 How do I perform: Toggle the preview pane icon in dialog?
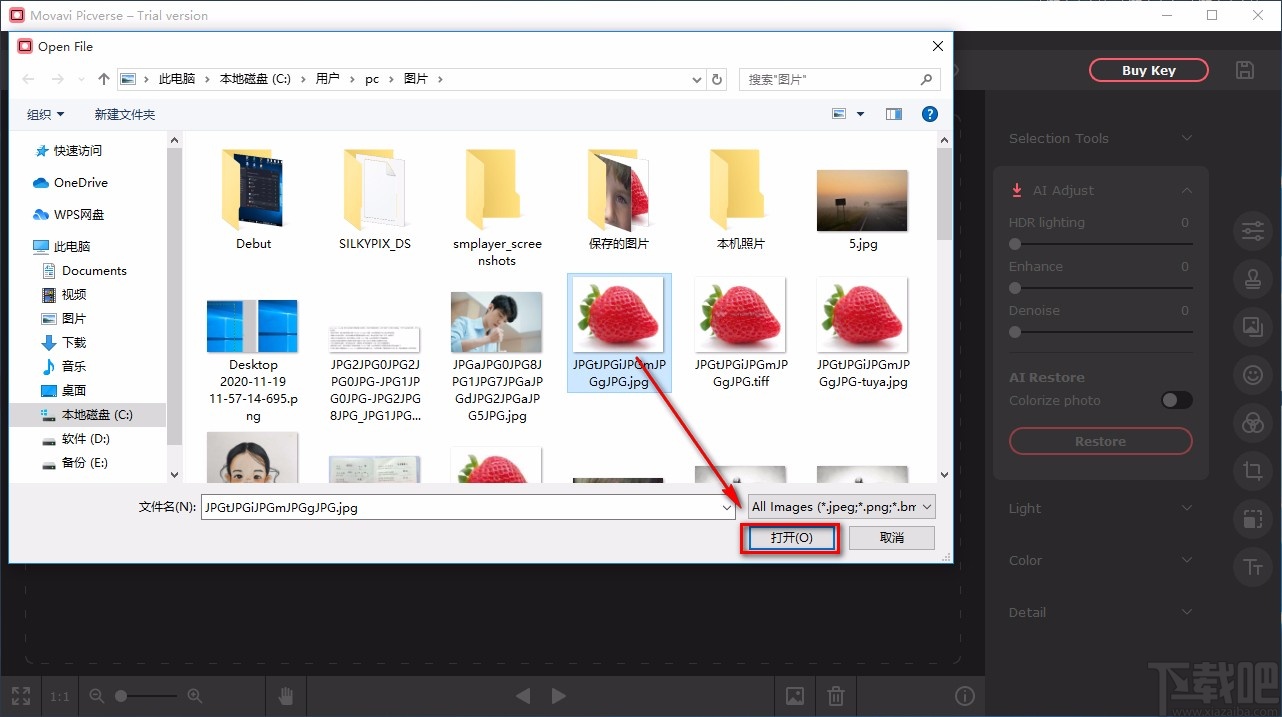[893, 113]
